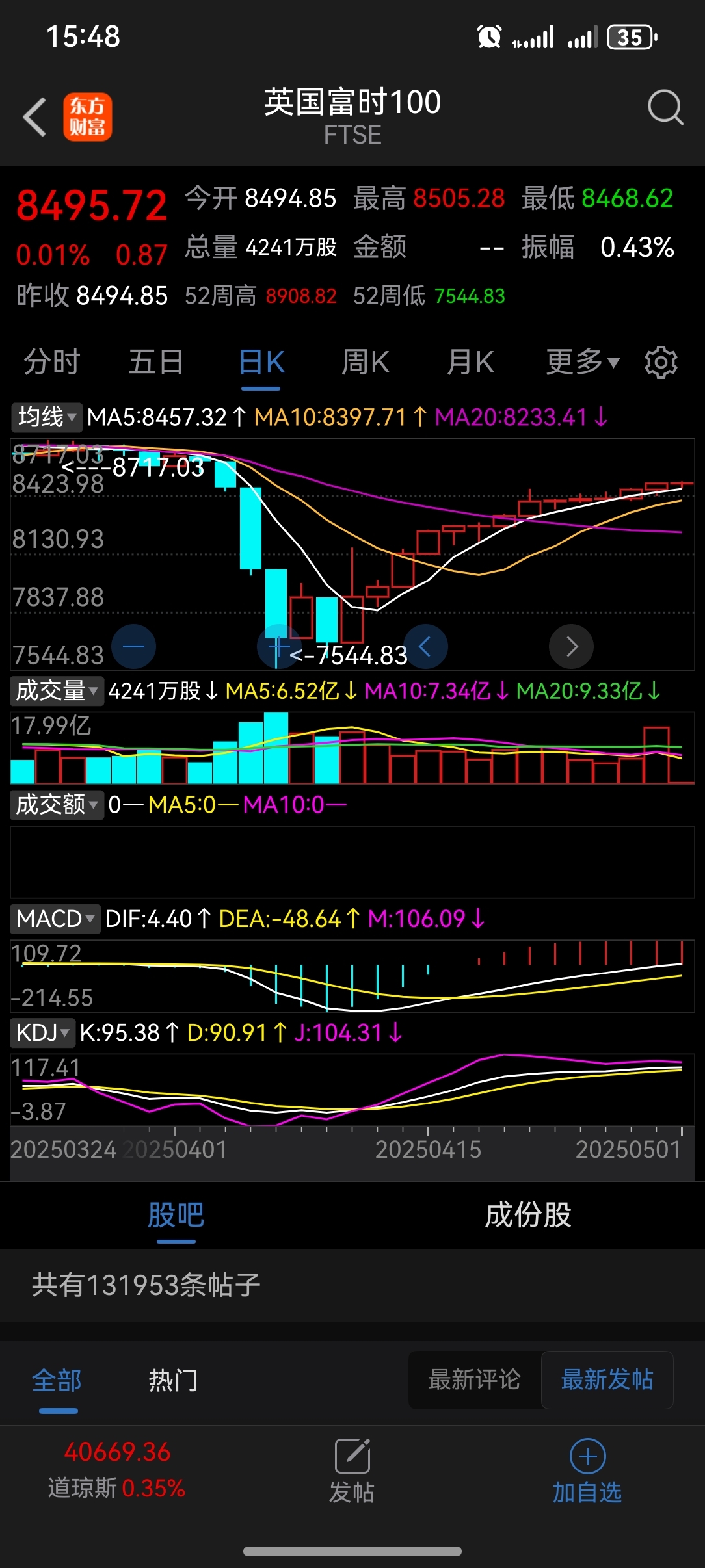
Task: Expand the 成交量 indicator dropdown
Action: tap(57, 690)
